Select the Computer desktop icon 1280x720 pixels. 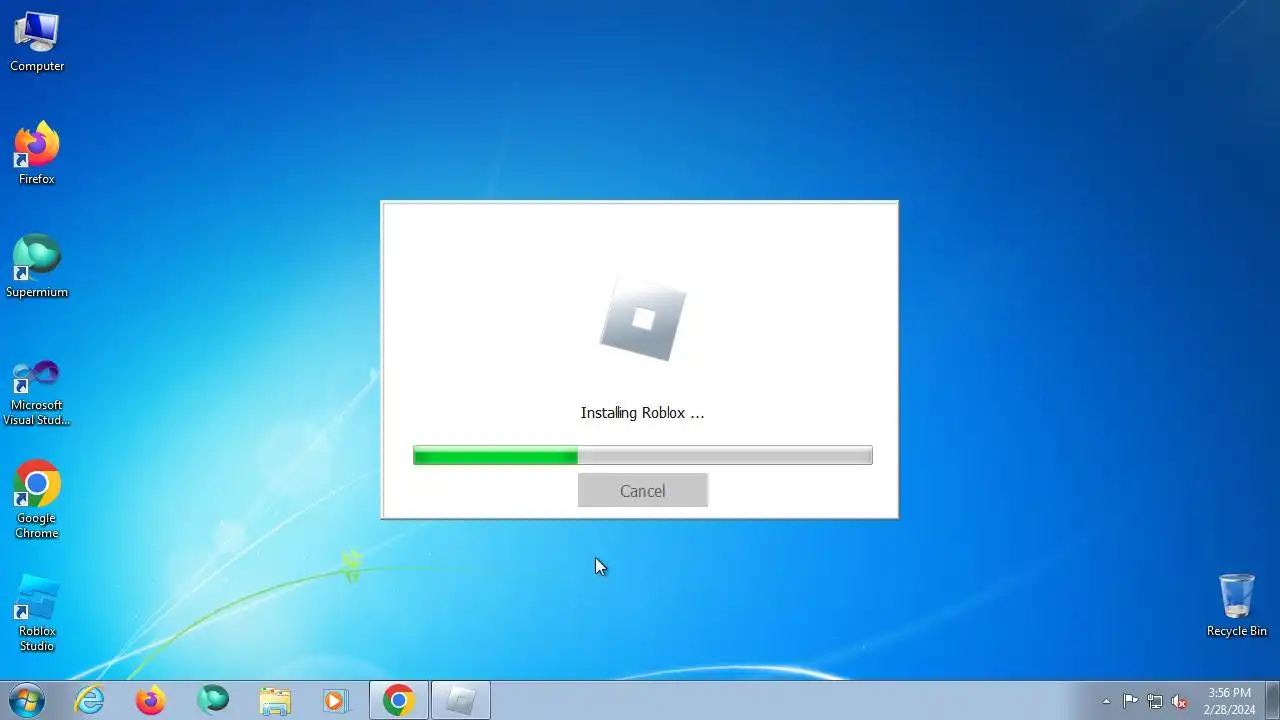(37, 43)
